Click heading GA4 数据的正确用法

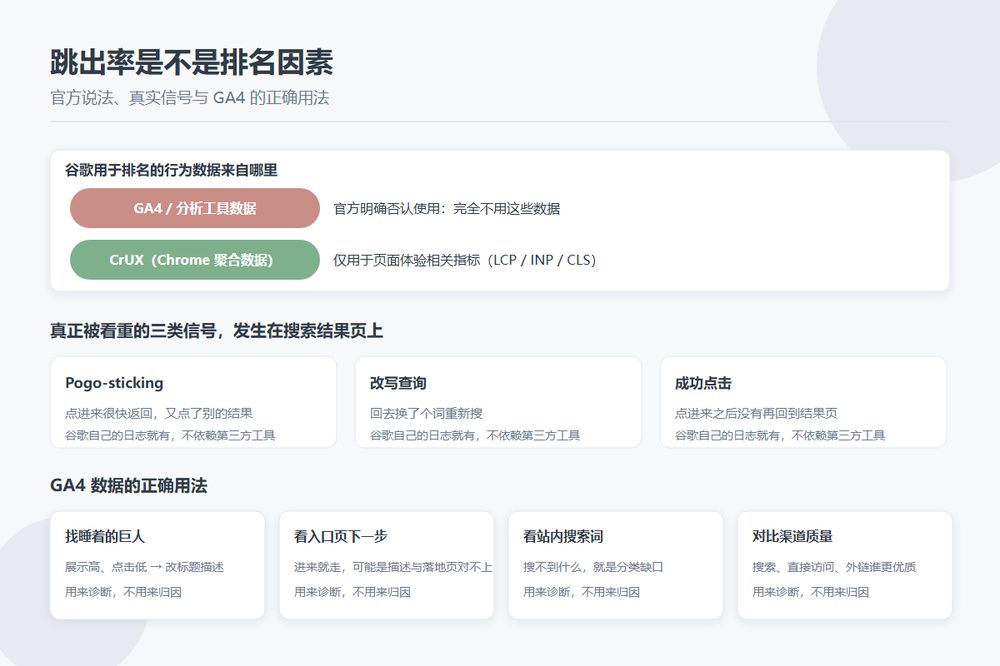pyautogui.click(x=129, y=485)
